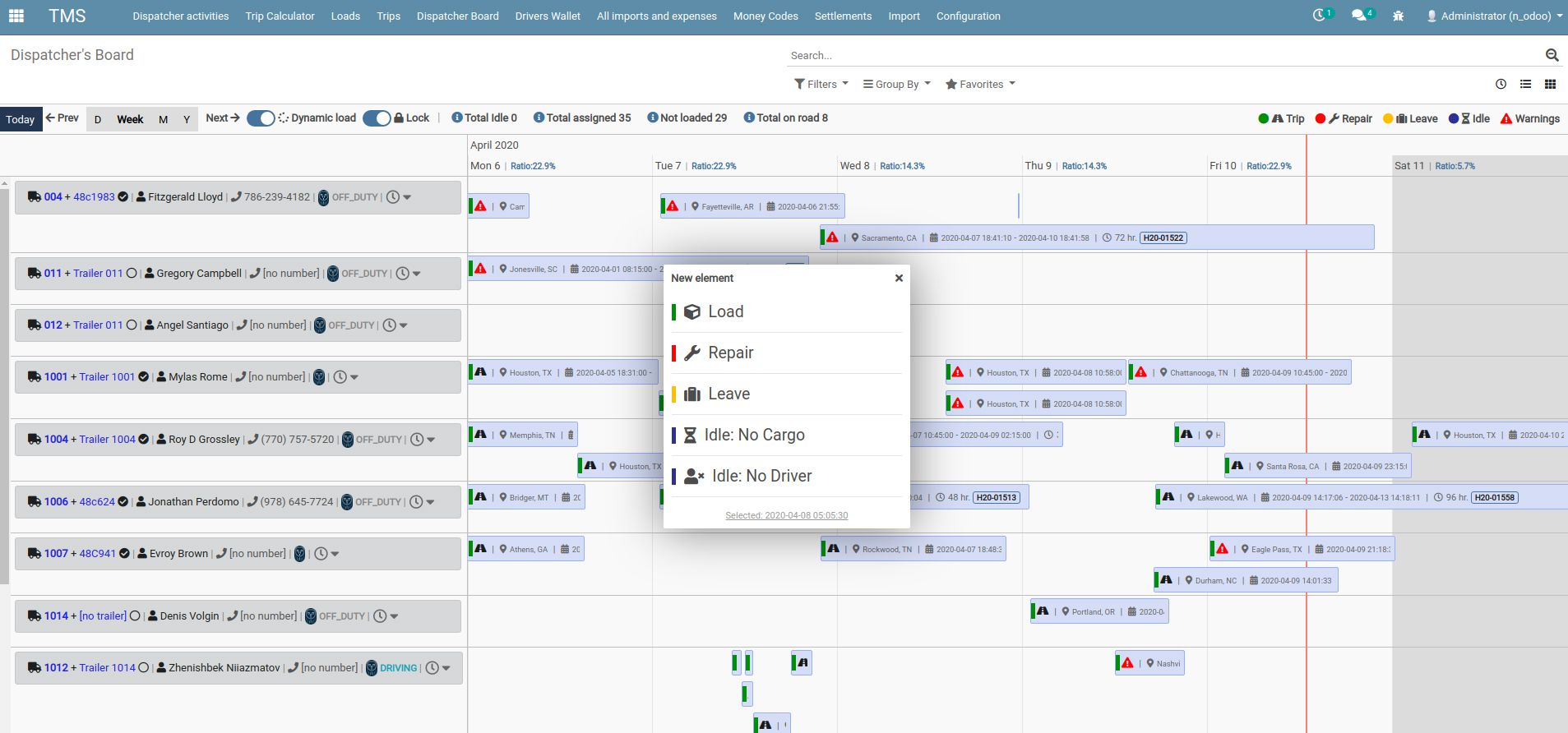Image resolution: width=1568 pixels, height=733 pixels.
Task: Go to previous period with Prev
Action: click(x=62, y=118)
